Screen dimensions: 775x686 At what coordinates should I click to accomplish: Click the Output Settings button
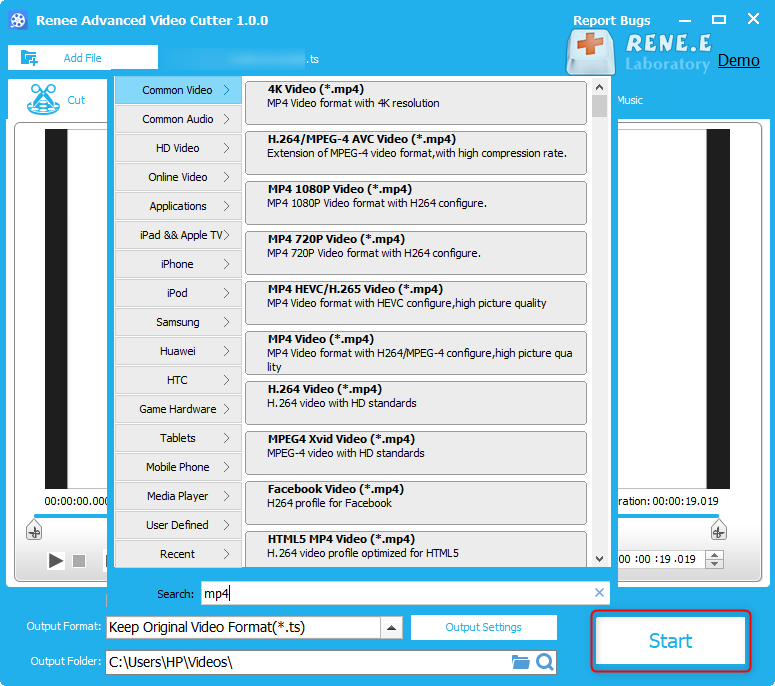pos(483,627)
